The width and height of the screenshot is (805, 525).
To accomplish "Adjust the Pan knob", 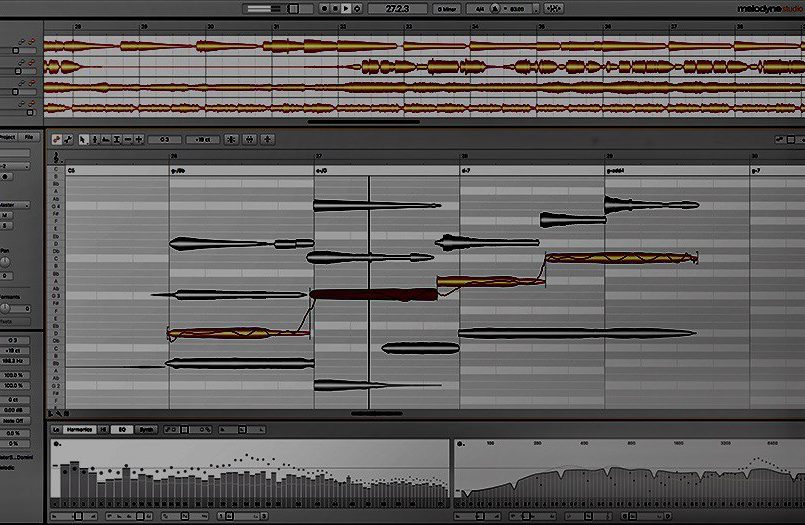I will point(5,263).
